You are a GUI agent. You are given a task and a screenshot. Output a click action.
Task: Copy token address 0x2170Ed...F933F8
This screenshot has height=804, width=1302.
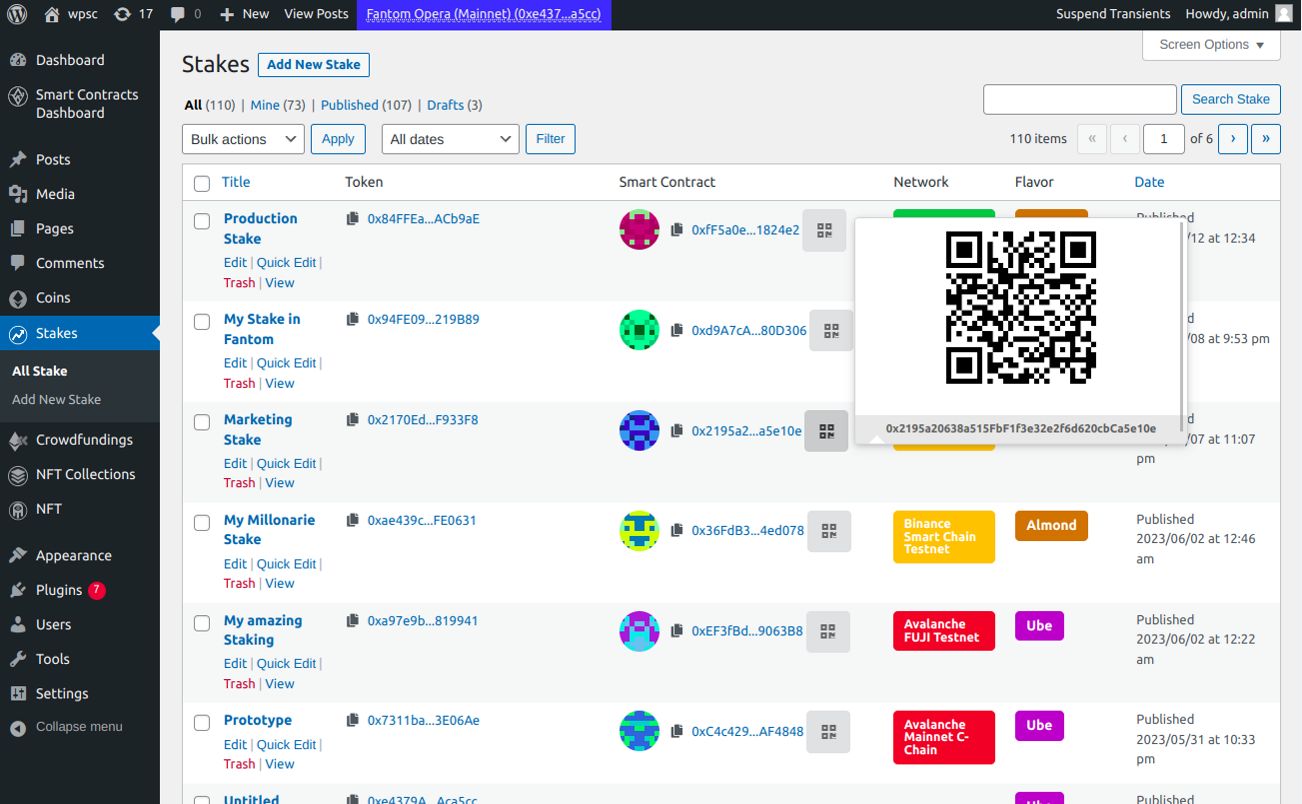point(352,419)
